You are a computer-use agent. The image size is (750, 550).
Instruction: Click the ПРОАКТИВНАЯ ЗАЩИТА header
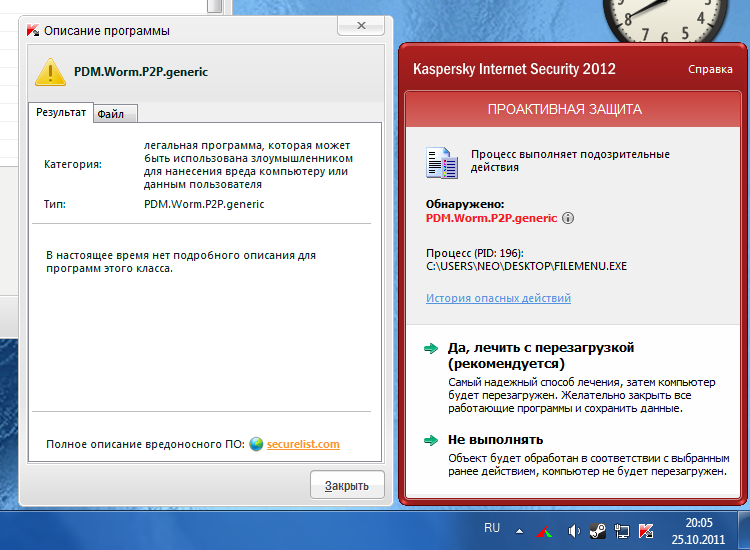click(564, 110)
